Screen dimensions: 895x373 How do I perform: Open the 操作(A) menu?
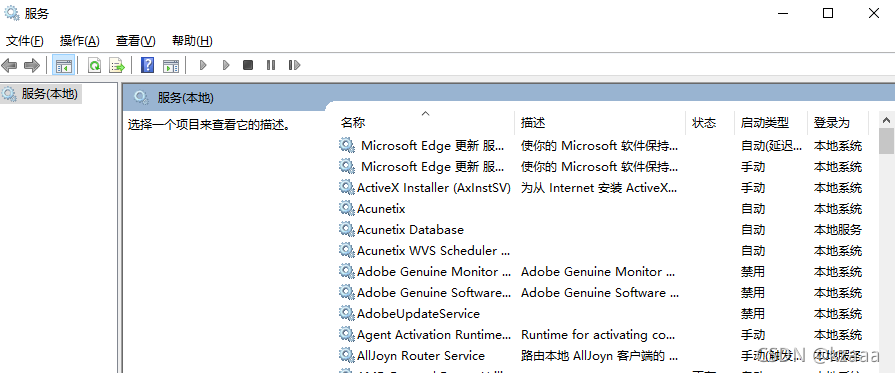pos(80,41)
